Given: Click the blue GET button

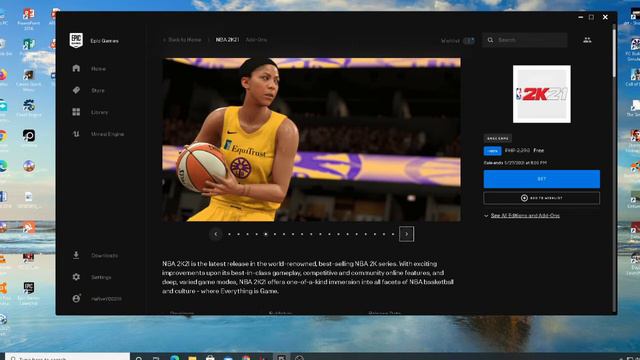Looking at the screenshot, I should click(x=542, y=179).
